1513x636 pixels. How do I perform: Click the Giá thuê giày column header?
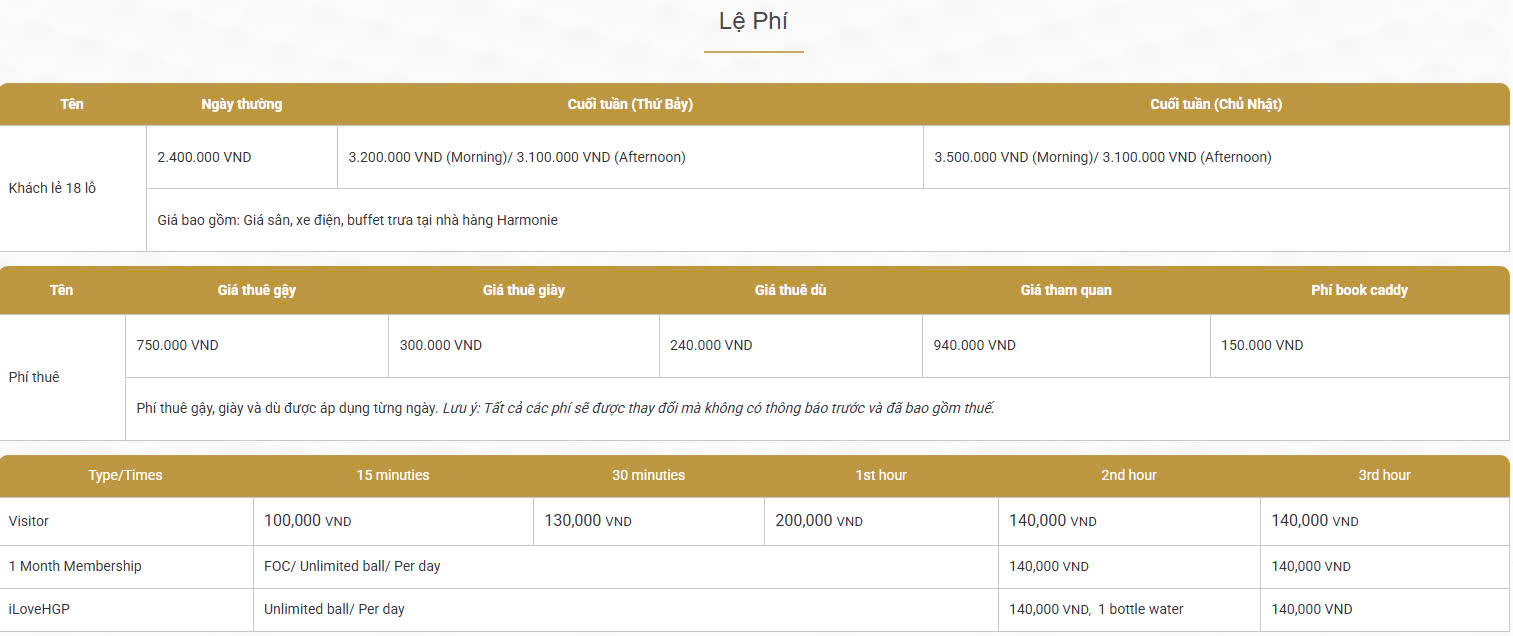coord(523,290)
